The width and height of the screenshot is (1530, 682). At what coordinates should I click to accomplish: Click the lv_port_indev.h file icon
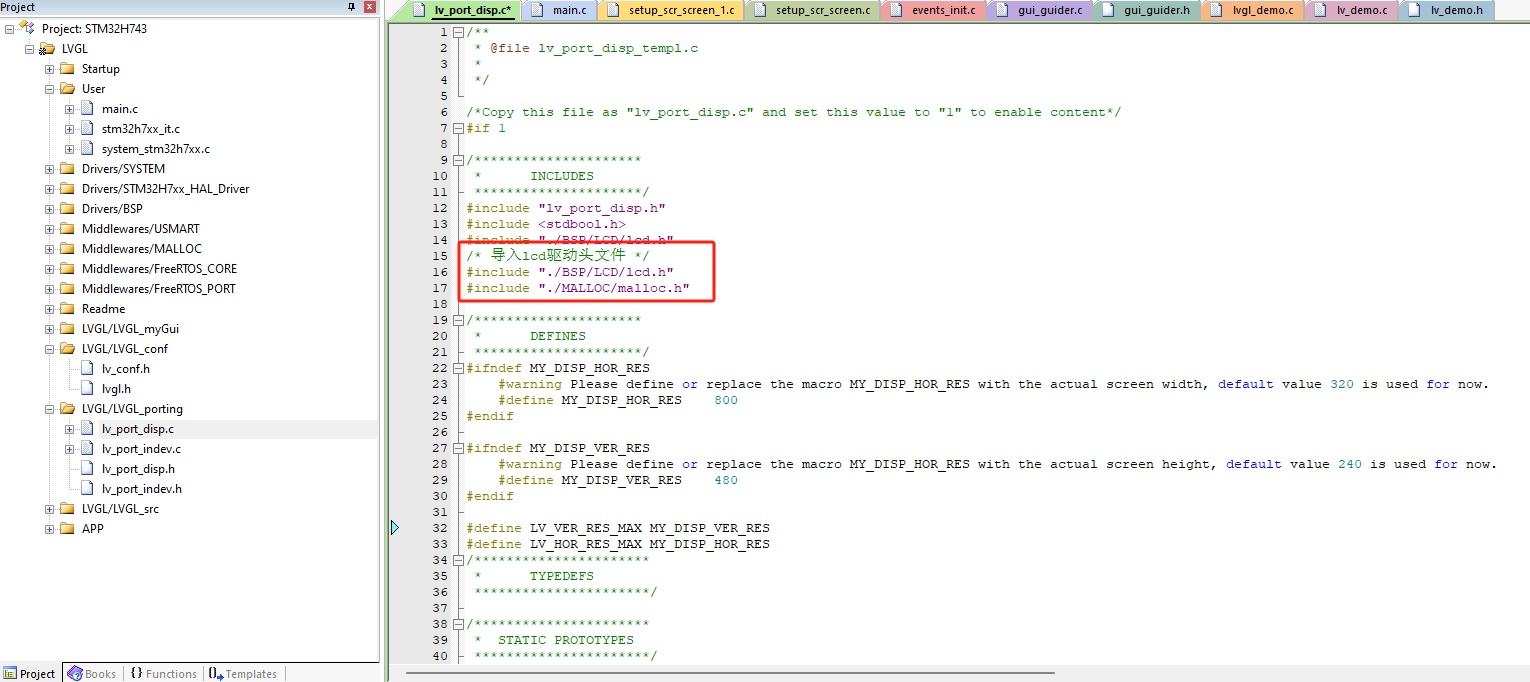pos(87,488)
